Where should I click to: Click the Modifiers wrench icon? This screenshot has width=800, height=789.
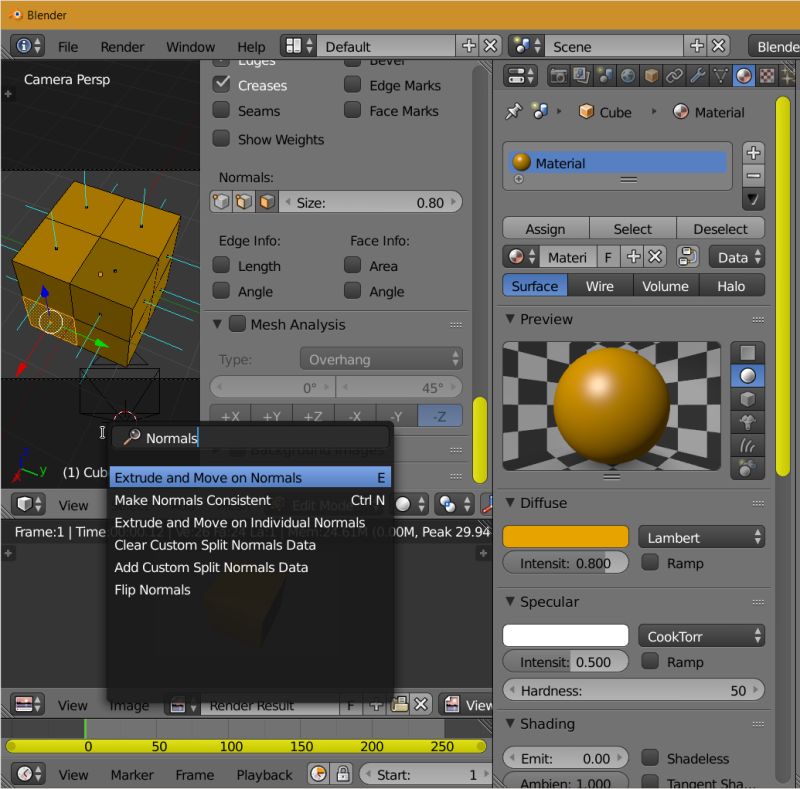pyautogui.click(x=699, y=75)
